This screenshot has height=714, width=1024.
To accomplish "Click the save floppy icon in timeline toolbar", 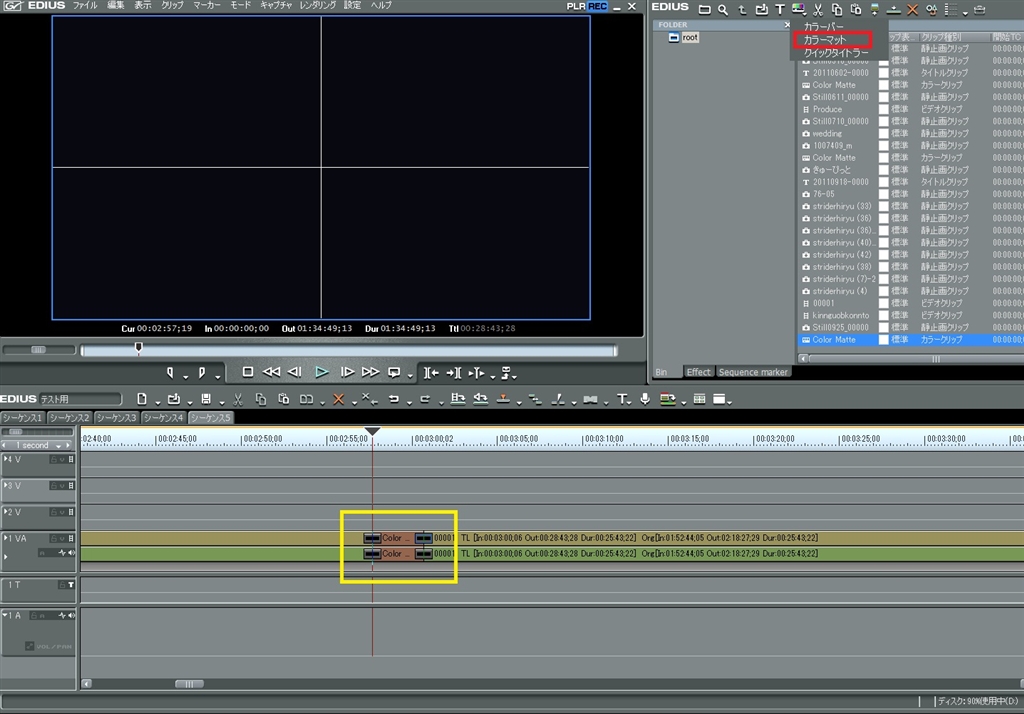I will tap(206, 399).
